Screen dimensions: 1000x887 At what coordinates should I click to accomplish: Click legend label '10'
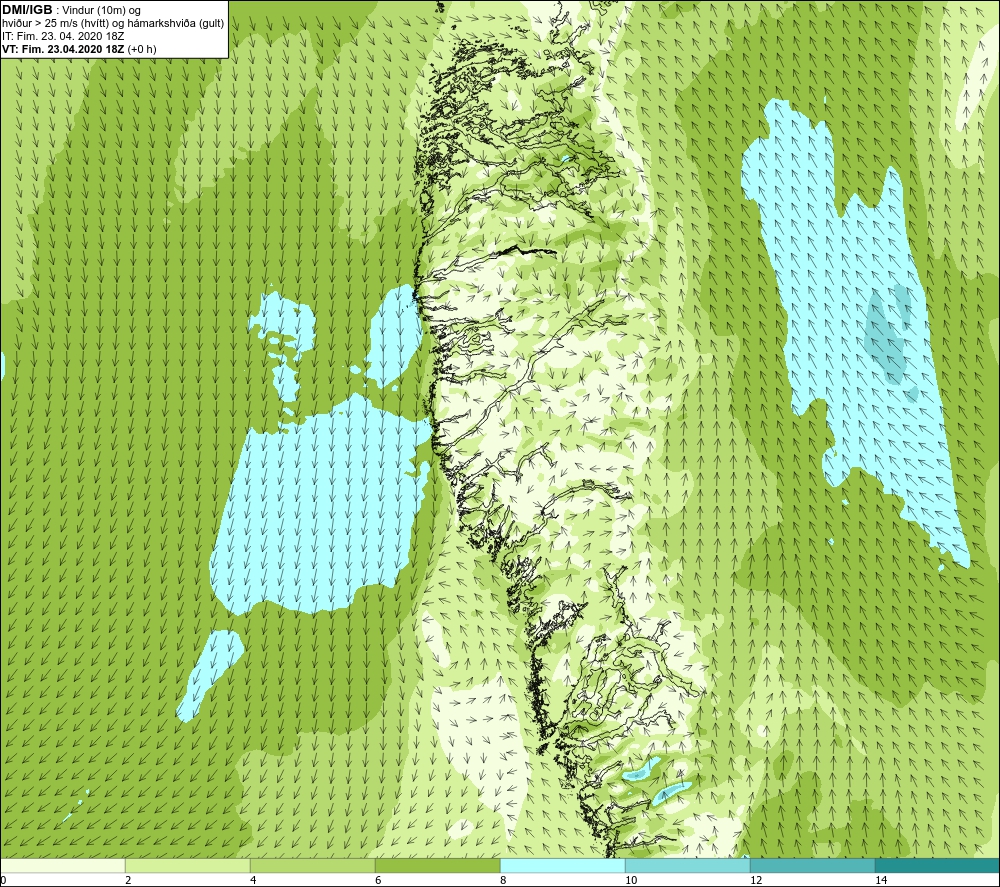pos(631,880)
